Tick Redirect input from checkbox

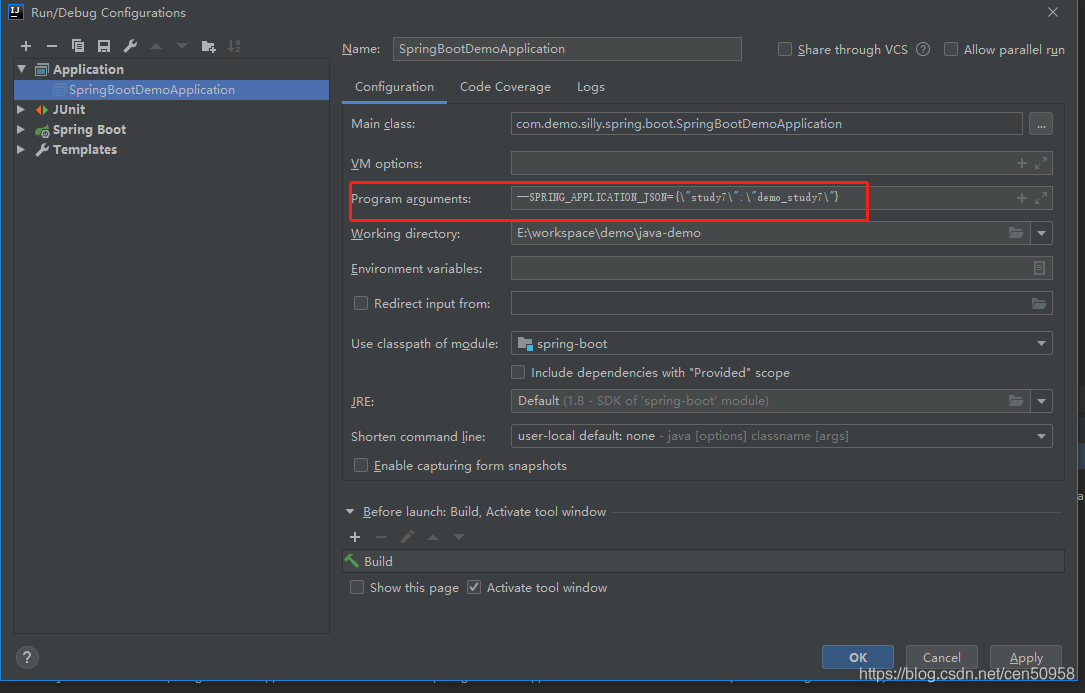361,303
